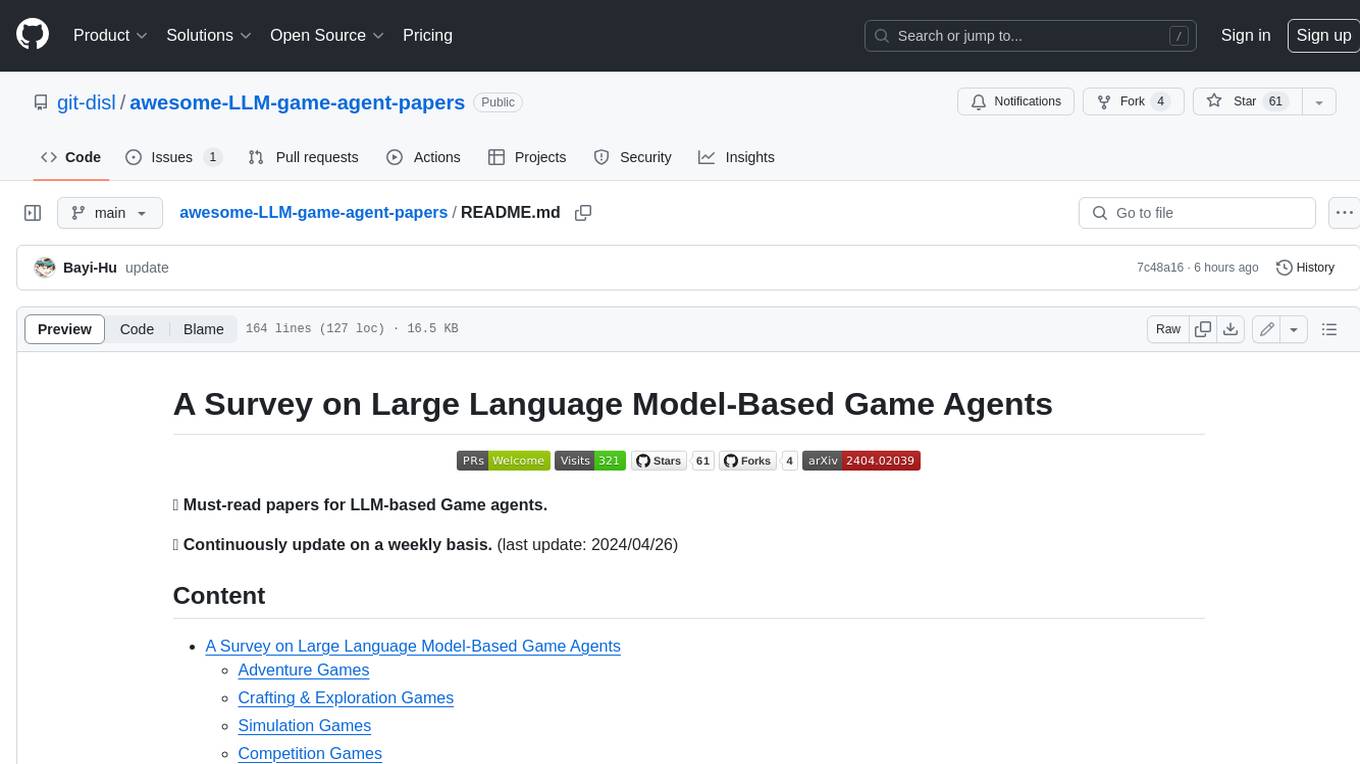The width and height of the screenshot is (1360, 764).
Task: Switch to the Pull requests tab
Action: [x=302, y=157]
